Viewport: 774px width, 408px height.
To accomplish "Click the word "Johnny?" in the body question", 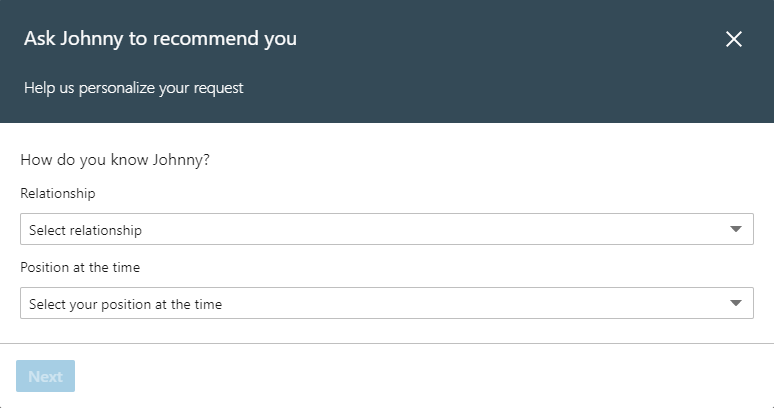I will click(x=181, y=160).
